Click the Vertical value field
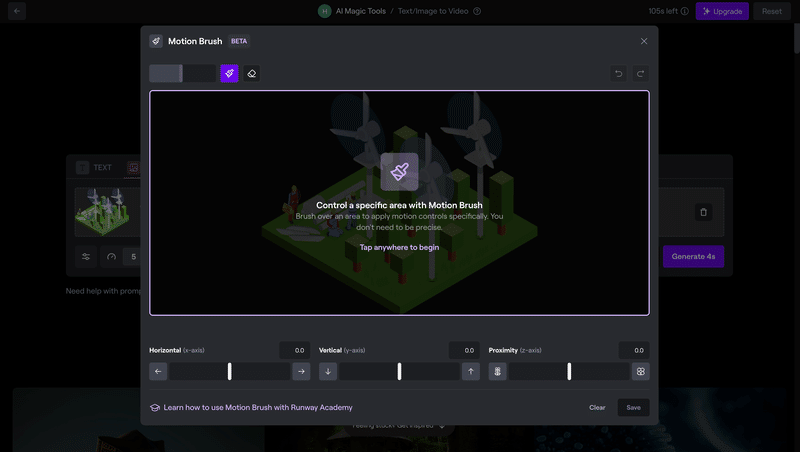800x452 pixels. coord(464,350)
